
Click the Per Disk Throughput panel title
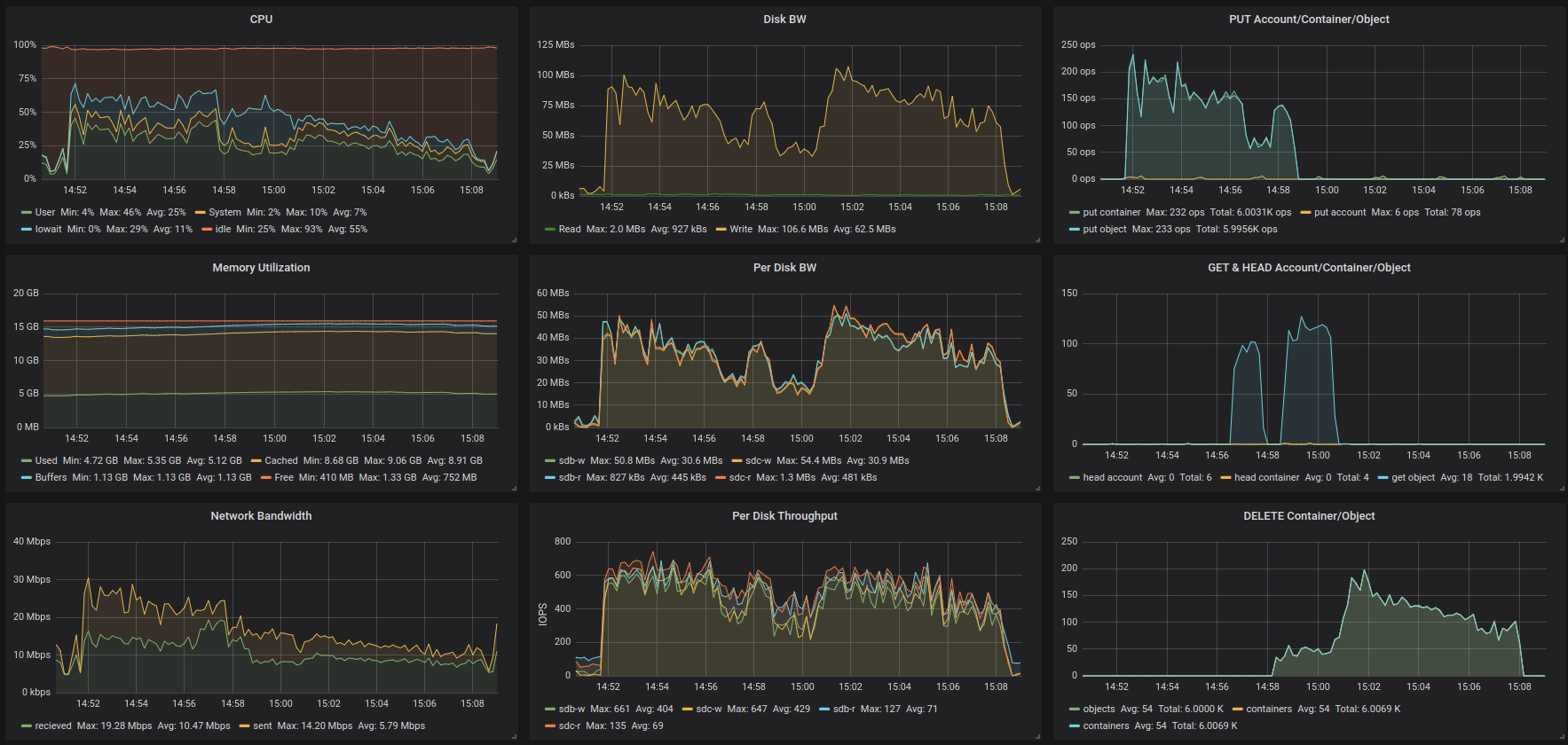[784, 516]
